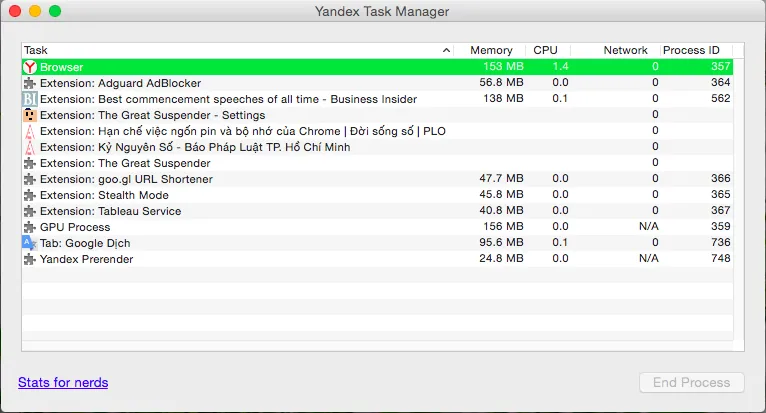
Task: Click the green zoom window button
Action: (x=55, y=11)
